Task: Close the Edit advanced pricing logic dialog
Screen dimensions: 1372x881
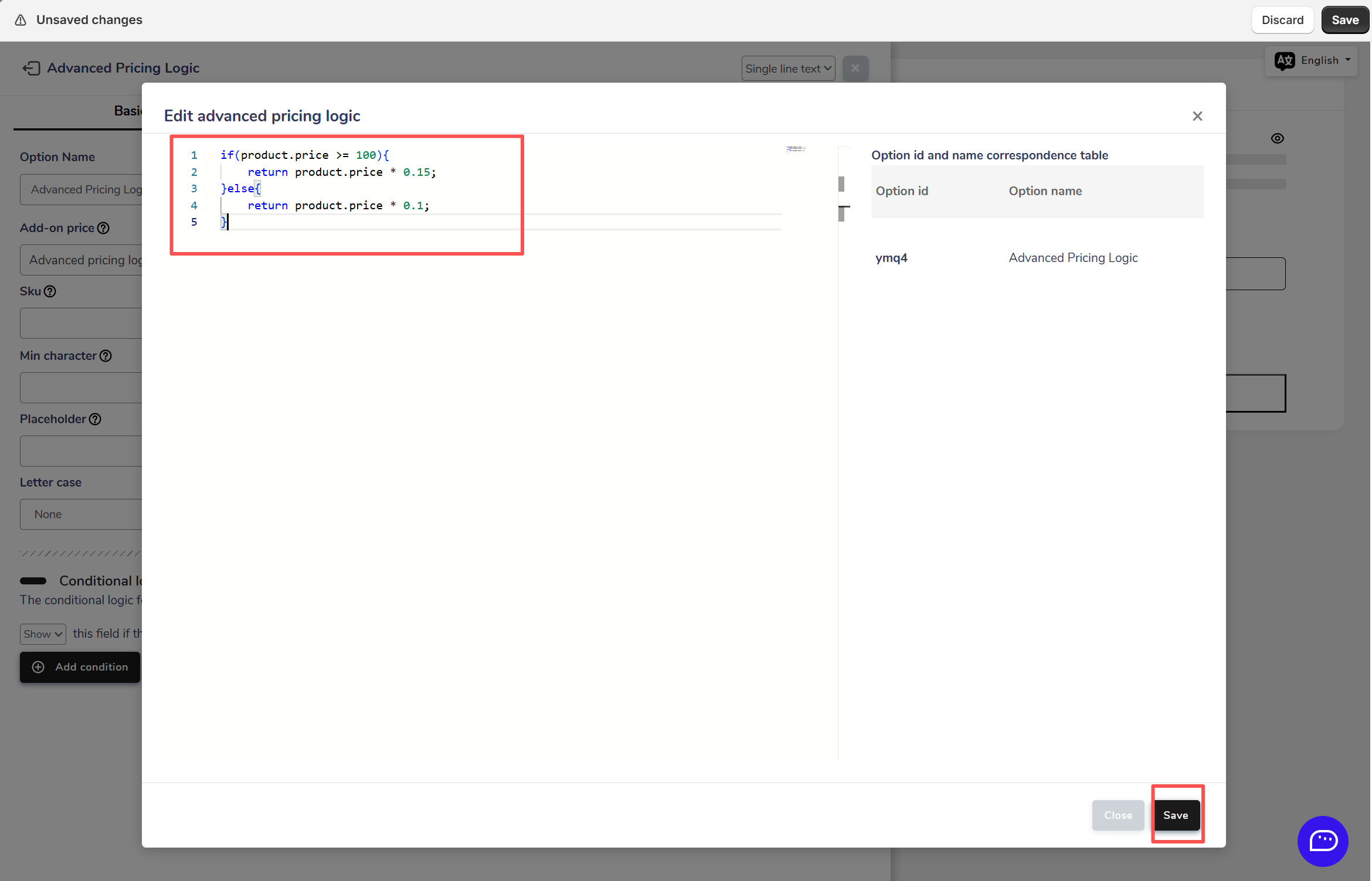Action: coord(1197,116)
